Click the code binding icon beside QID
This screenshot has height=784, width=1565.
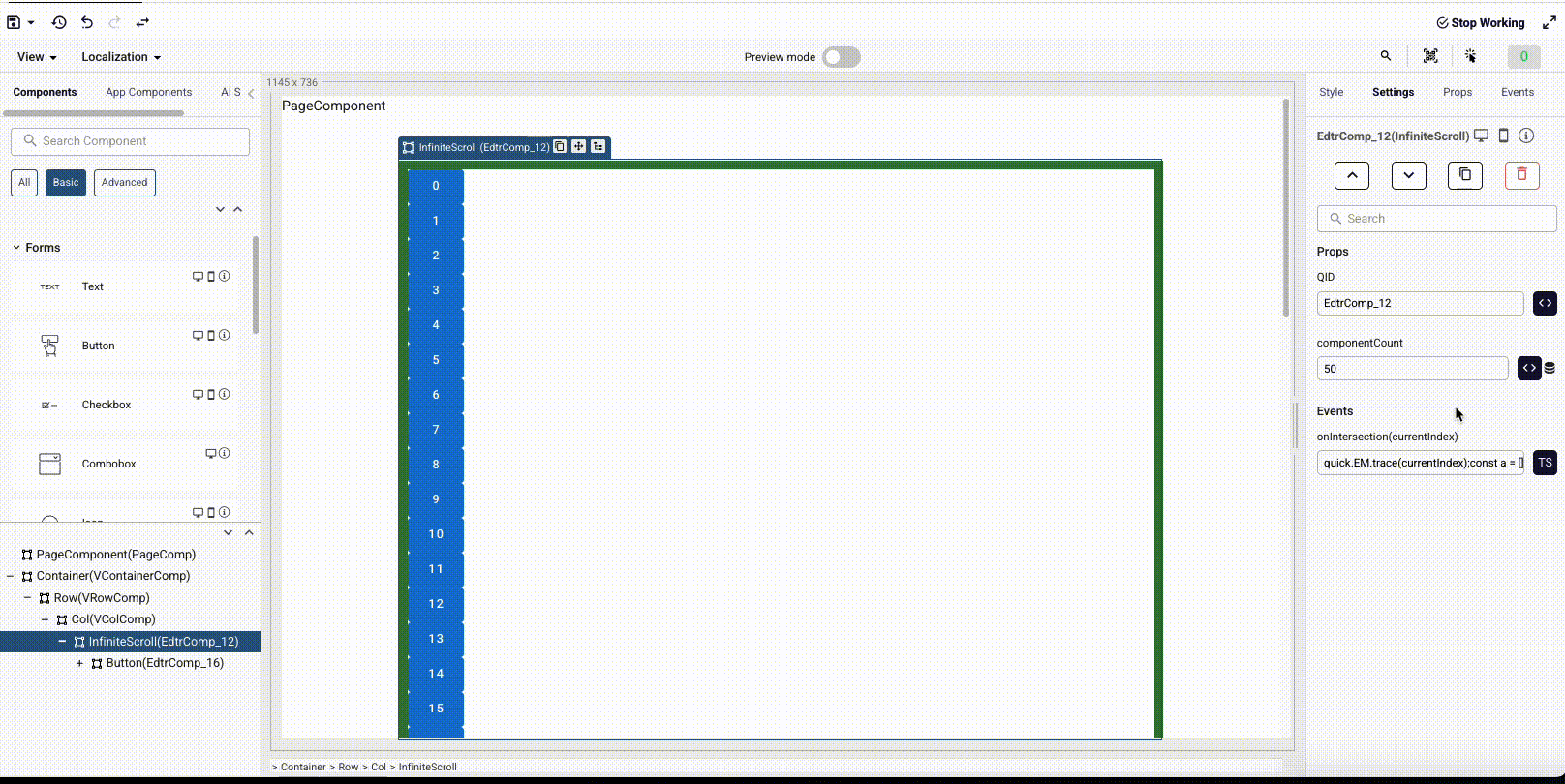(x=1545, y=303)
